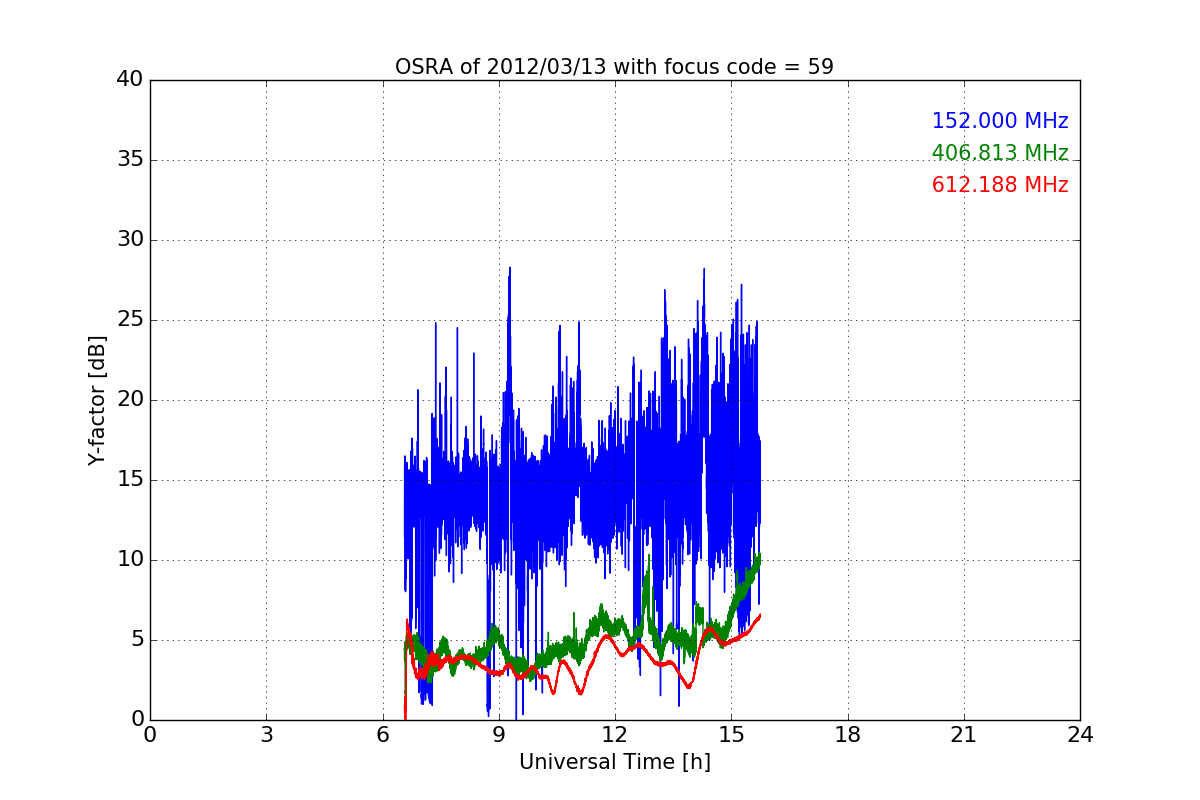Viewport: 1200px width, 800px height.
Task: Click the y-axis tick label '25'
Action: [130, 320]
